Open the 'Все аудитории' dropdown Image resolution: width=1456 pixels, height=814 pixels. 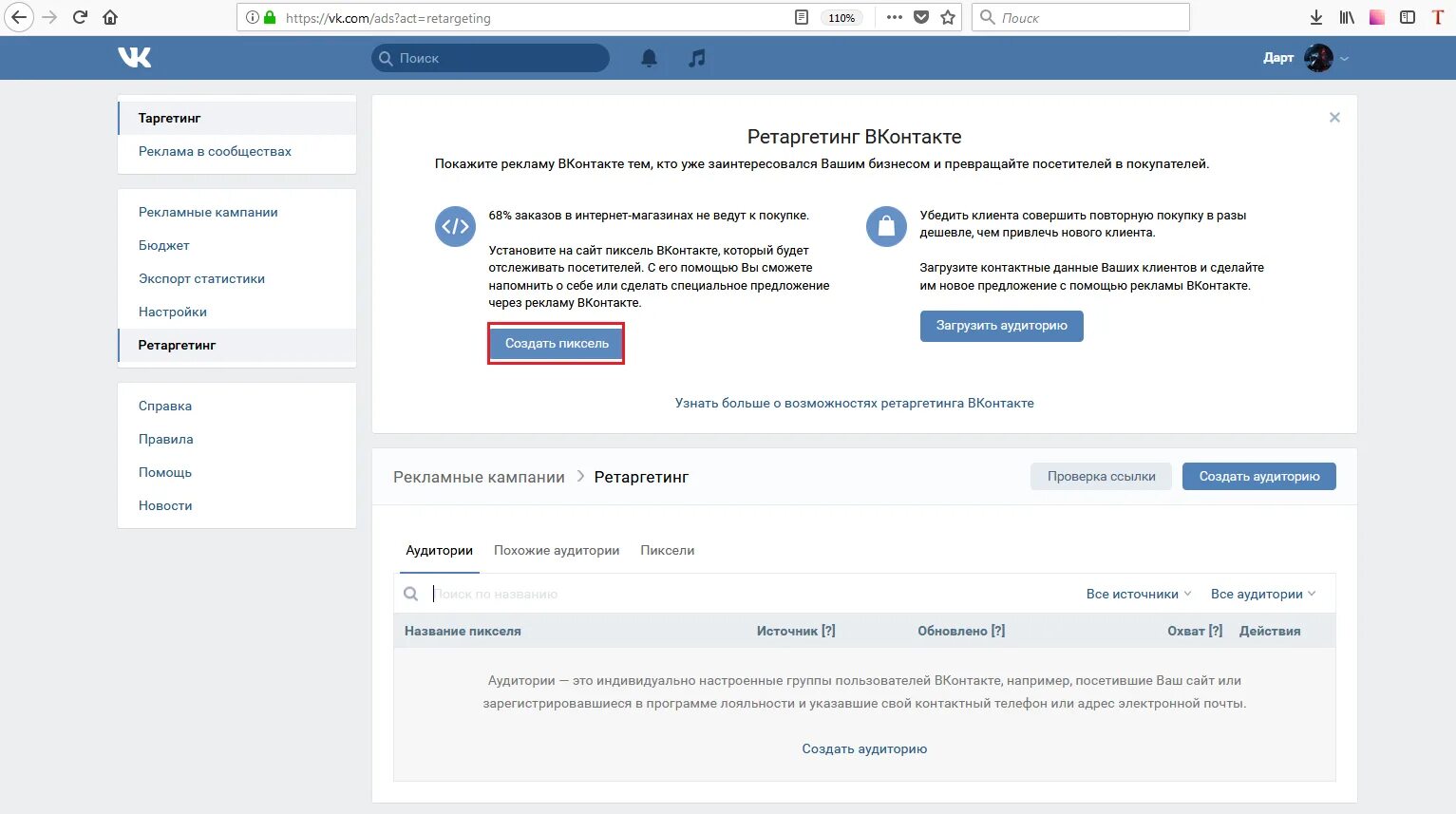(1263, 594)
